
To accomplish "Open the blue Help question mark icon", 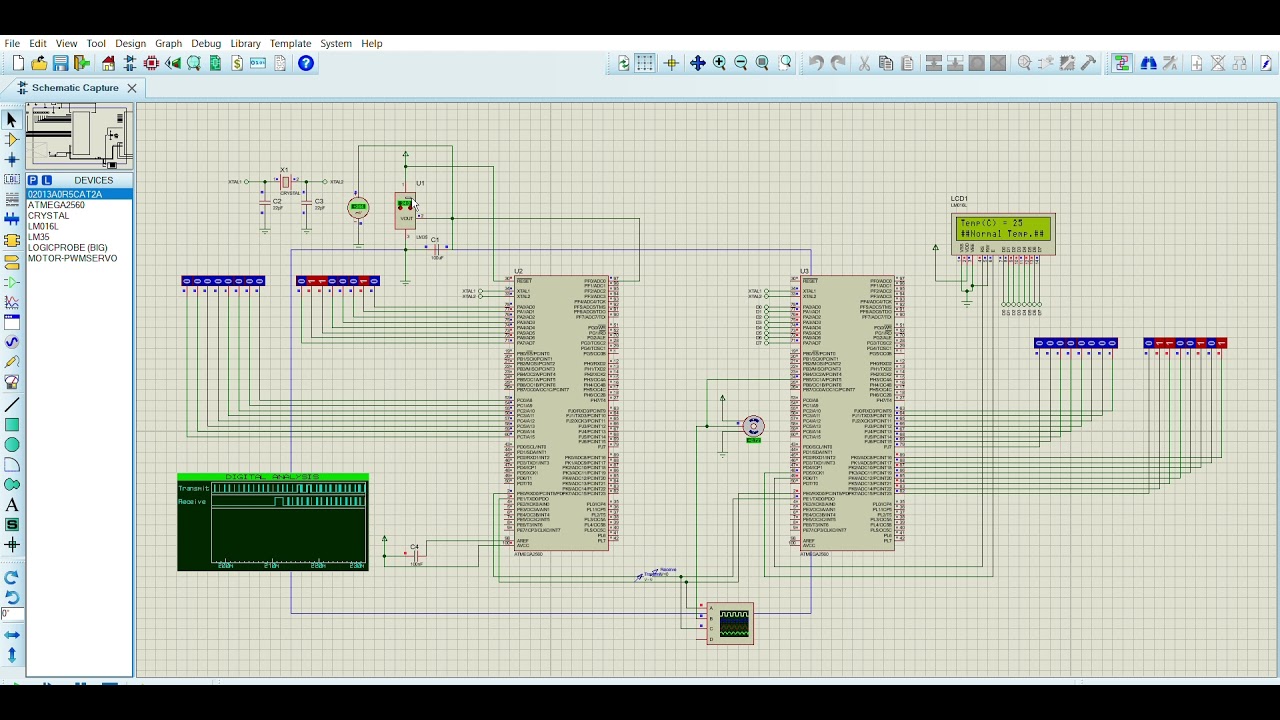I will (x=306, y=63).
